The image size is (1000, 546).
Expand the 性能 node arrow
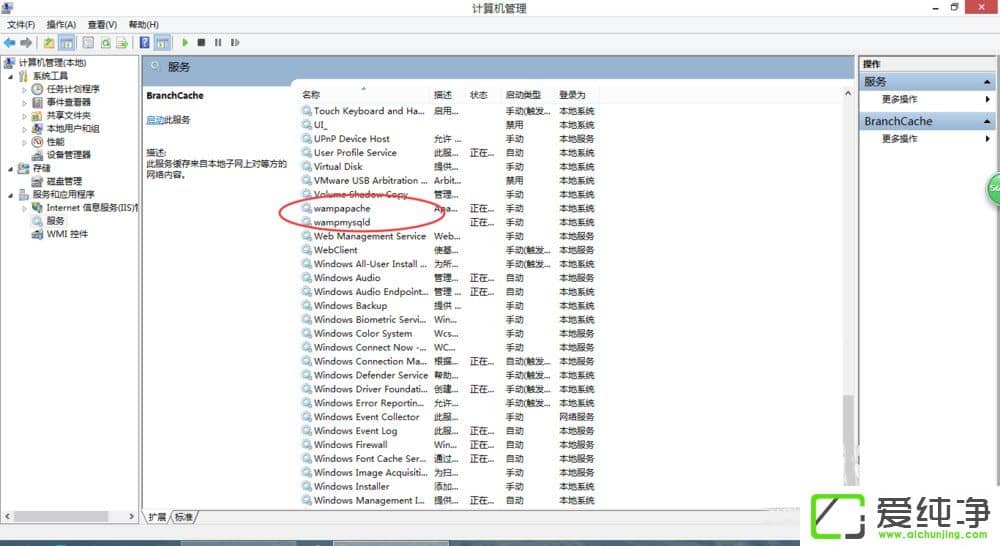[24, 142]
